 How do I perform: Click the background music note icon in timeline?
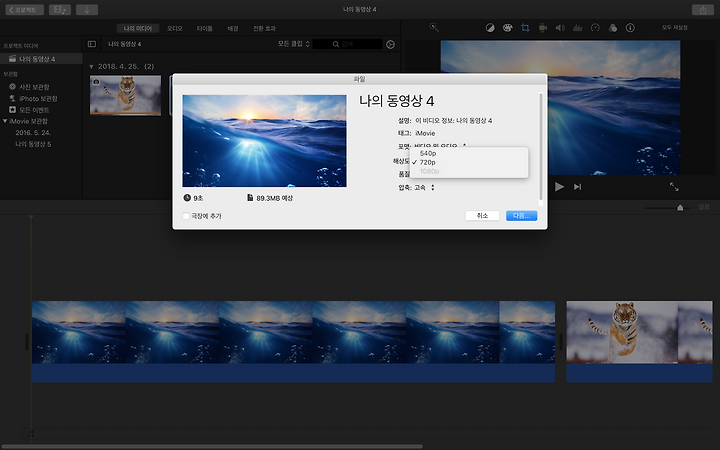[30, 433]
